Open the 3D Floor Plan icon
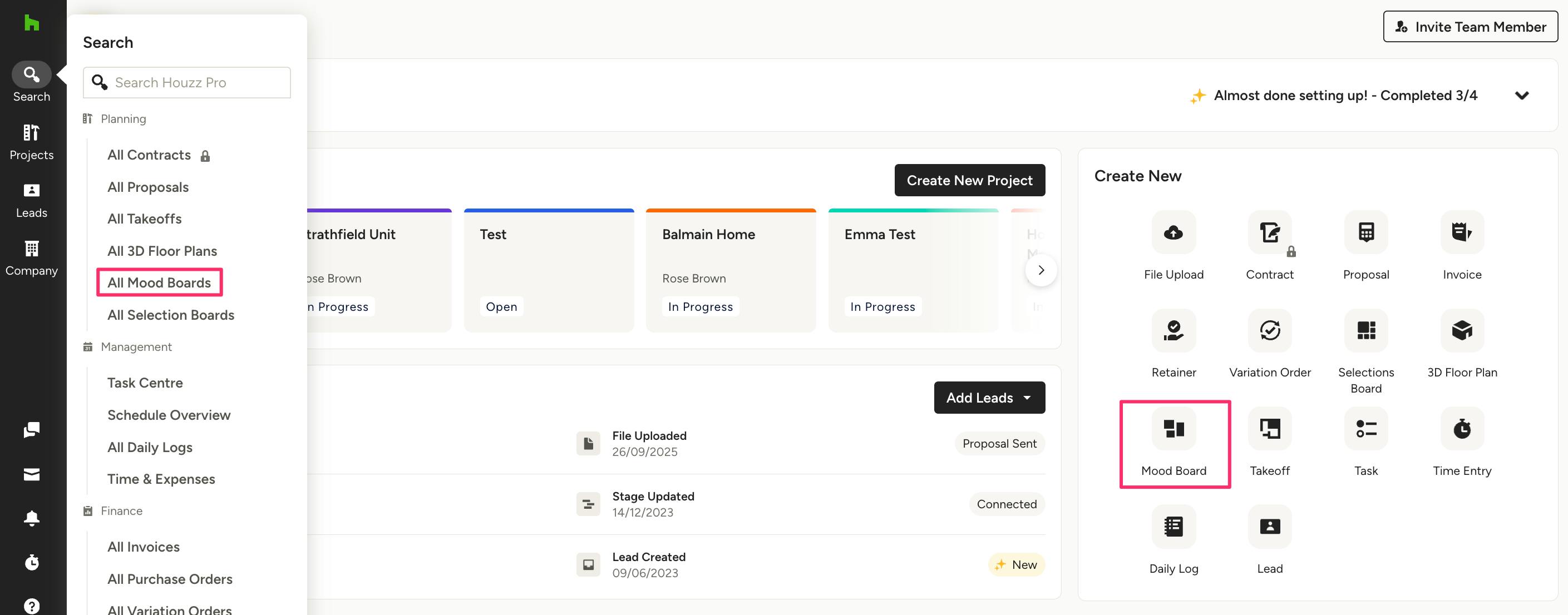The image size is (1568, 615). [x=1462, y=330]
